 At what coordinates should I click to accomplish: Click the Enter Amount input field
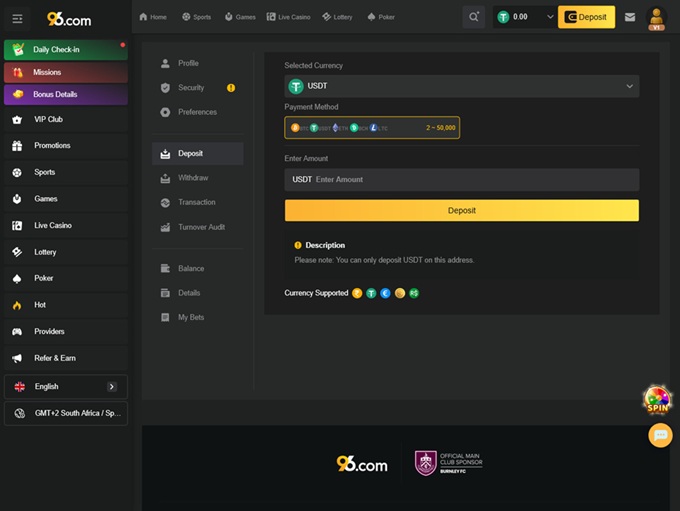point(470,180)
